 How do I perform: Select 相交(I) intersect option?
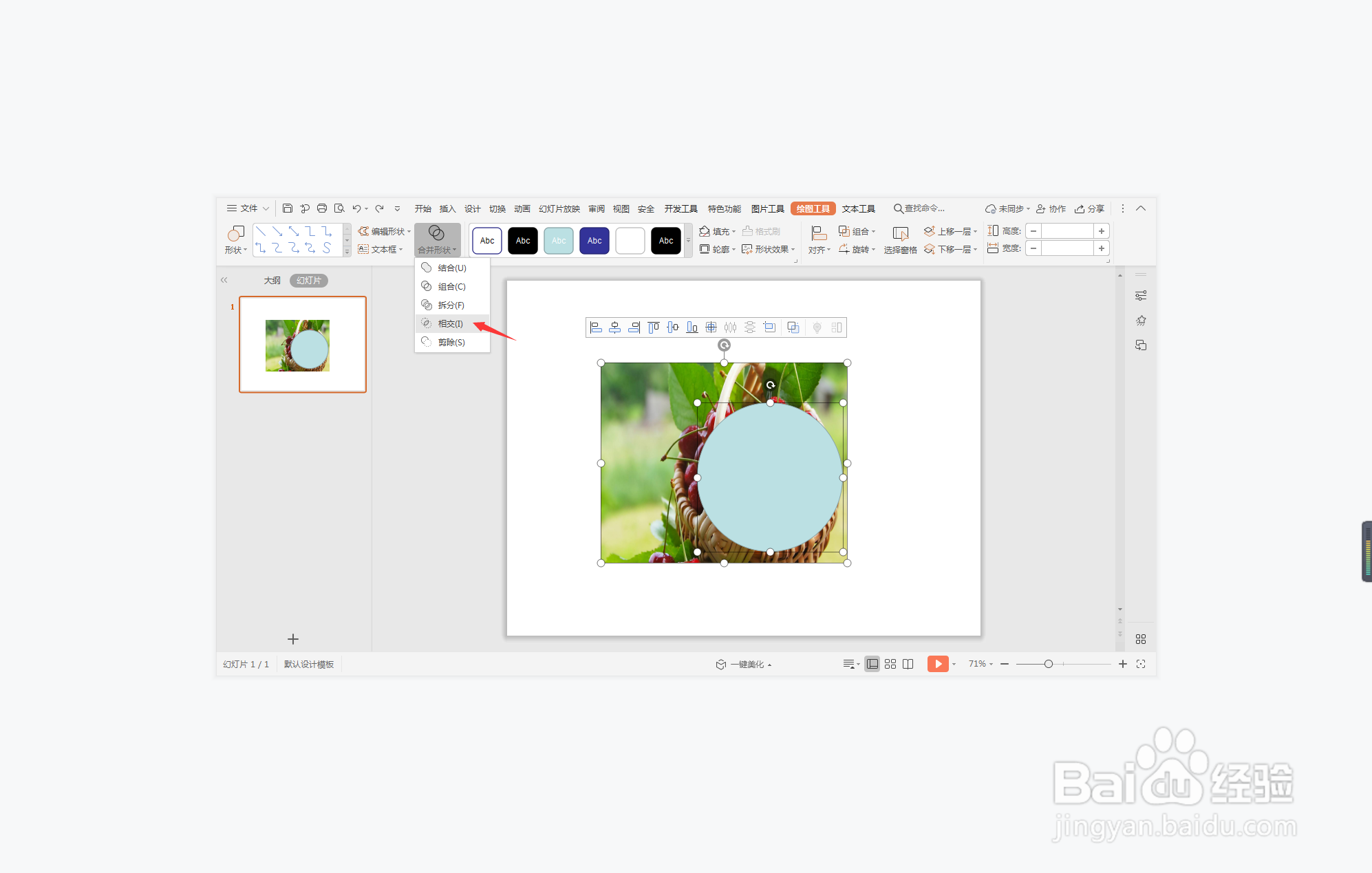point(451,323)
